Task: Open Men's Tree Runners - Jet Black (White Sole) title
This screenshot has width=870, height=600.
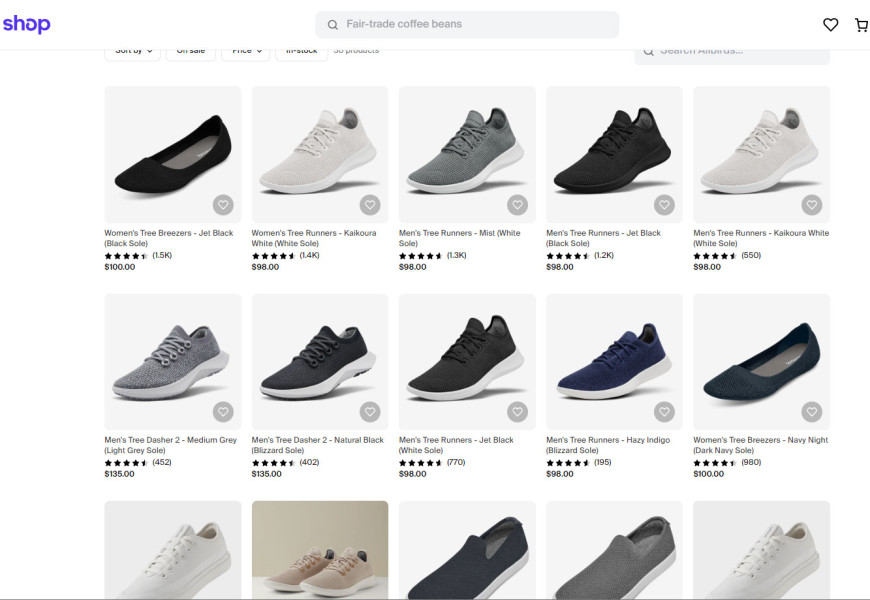Action: point(456,445)
